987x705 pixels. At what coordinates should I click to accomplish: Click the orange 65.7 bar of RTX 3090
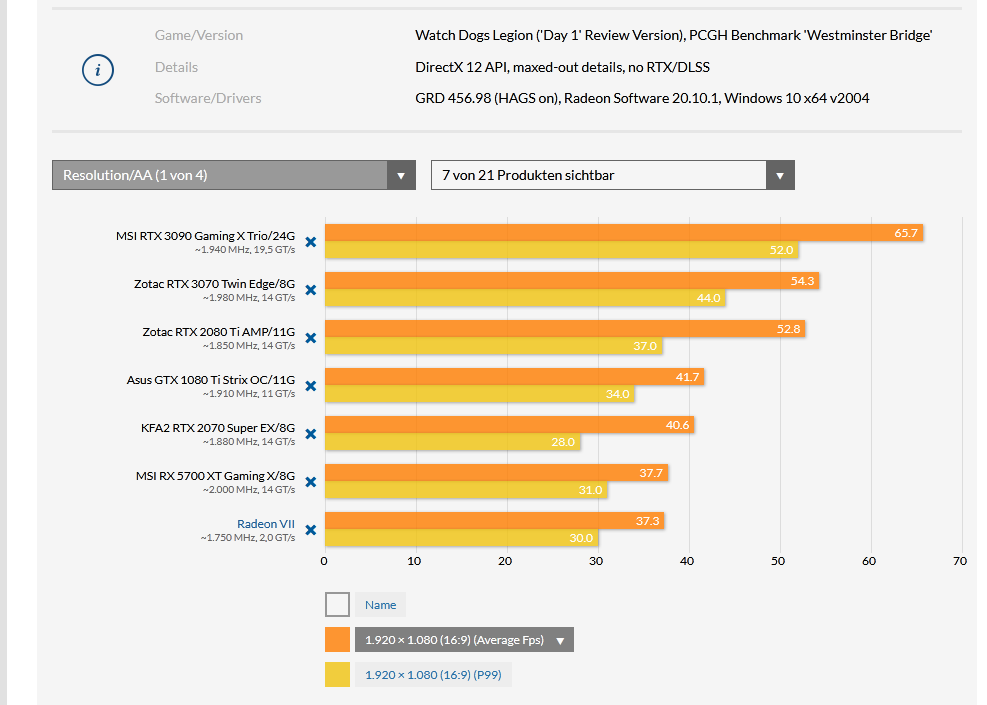(x=624, y=233)
